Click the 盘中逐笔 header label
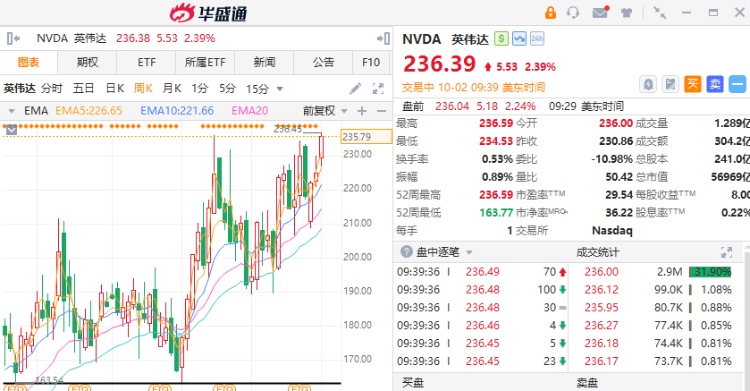 click(x=438, y=252)
